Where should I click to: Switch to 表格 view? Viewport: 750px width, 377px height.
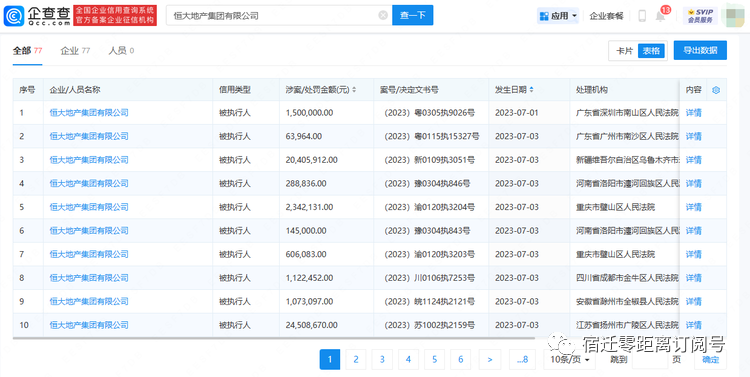[651, 51]
